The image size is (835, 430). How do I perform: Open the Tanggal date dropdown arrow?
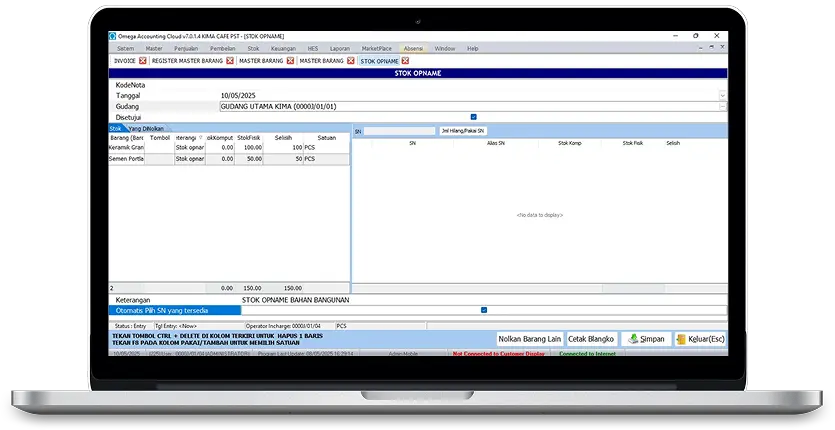[x=723, y=95]
